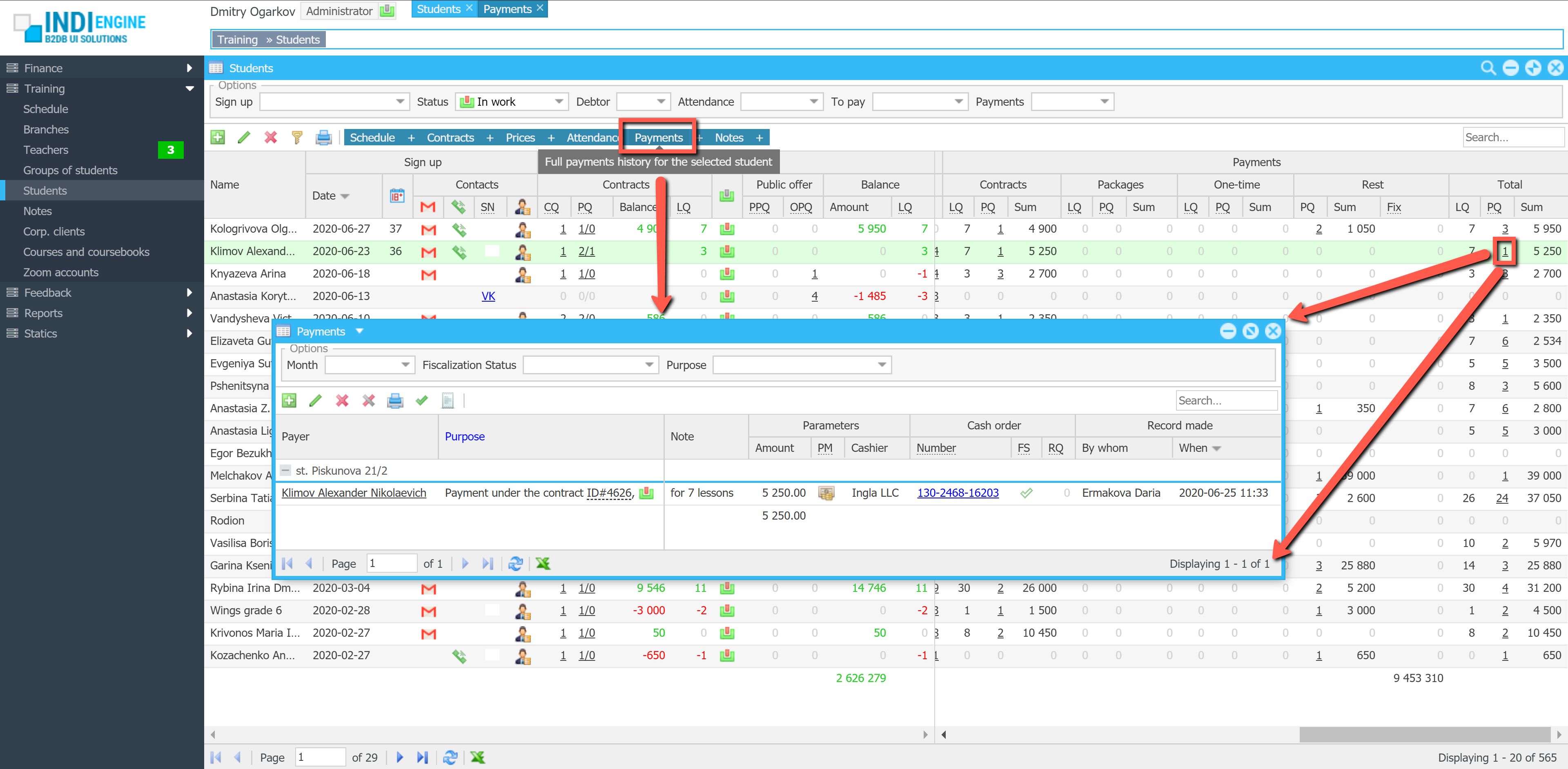1568x769 pixels.
Task: Click the magnifier search icon in Students header
Action: (1488, 68)
